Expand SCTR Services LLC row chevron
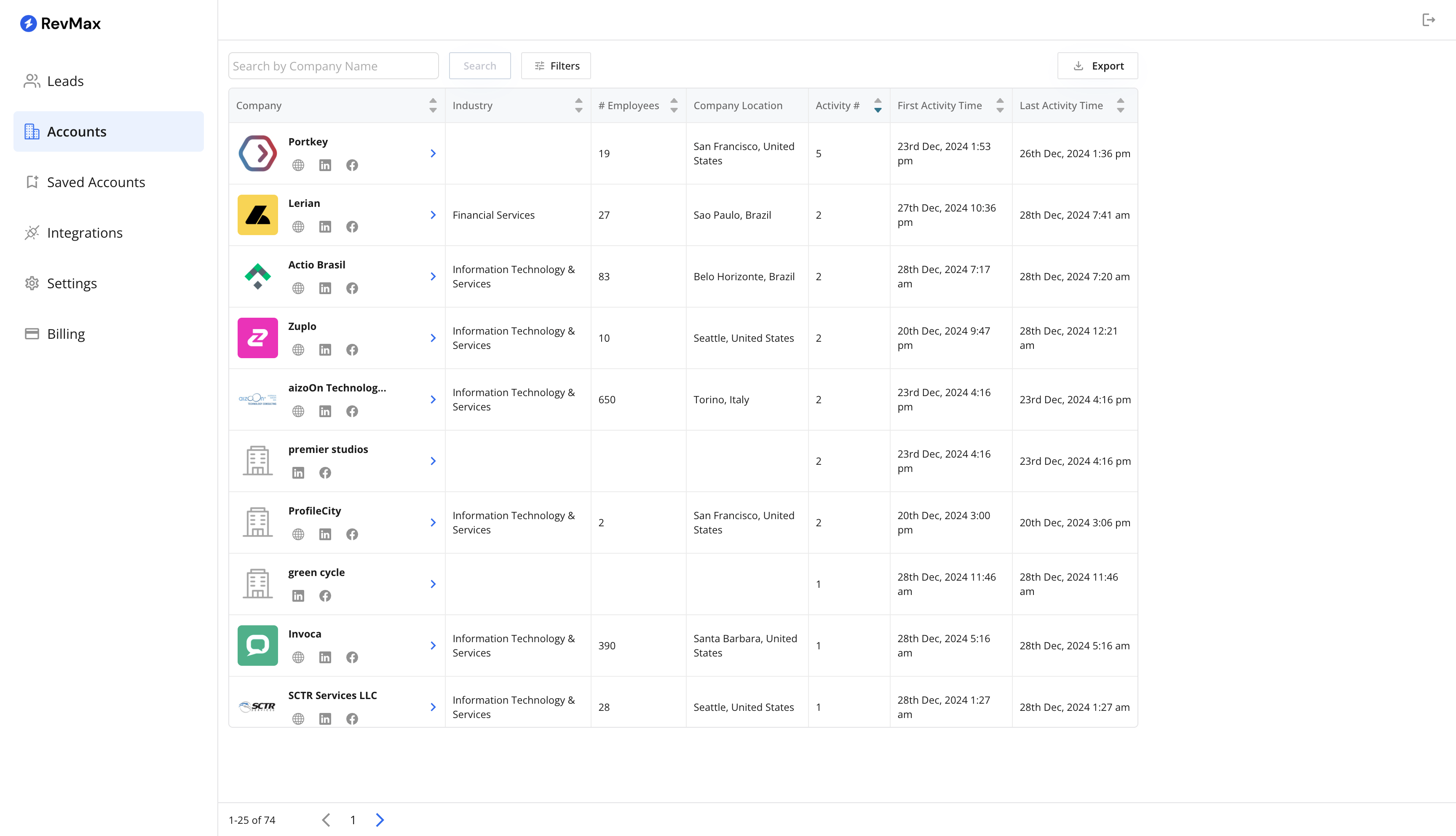 pos(433,707)
